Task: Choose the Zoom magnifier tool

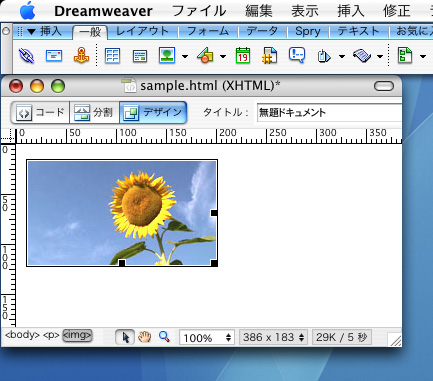Action: click(164, 337)
